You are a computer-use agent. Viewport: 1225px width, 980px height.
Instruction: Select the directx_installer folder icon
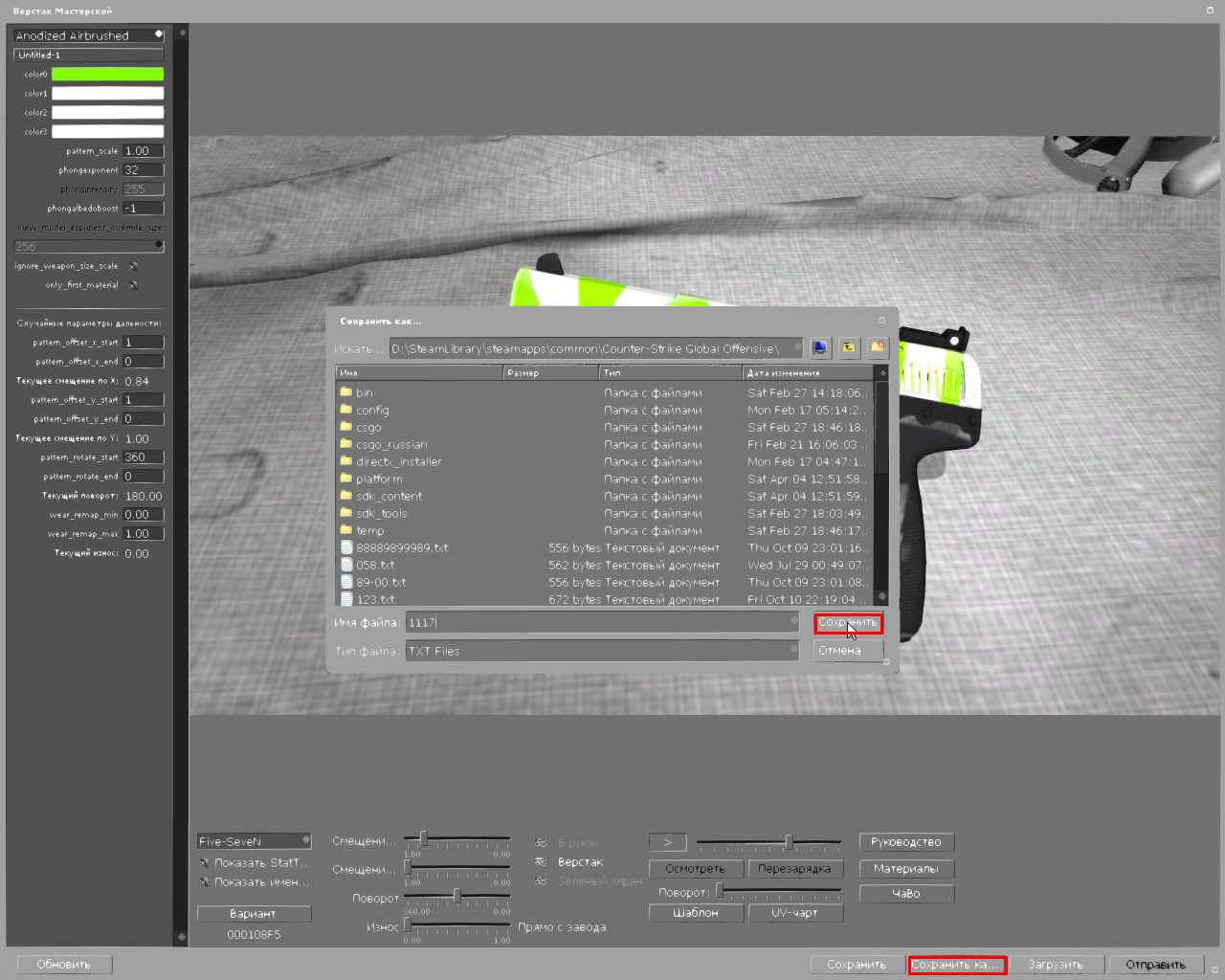[346, 461]
